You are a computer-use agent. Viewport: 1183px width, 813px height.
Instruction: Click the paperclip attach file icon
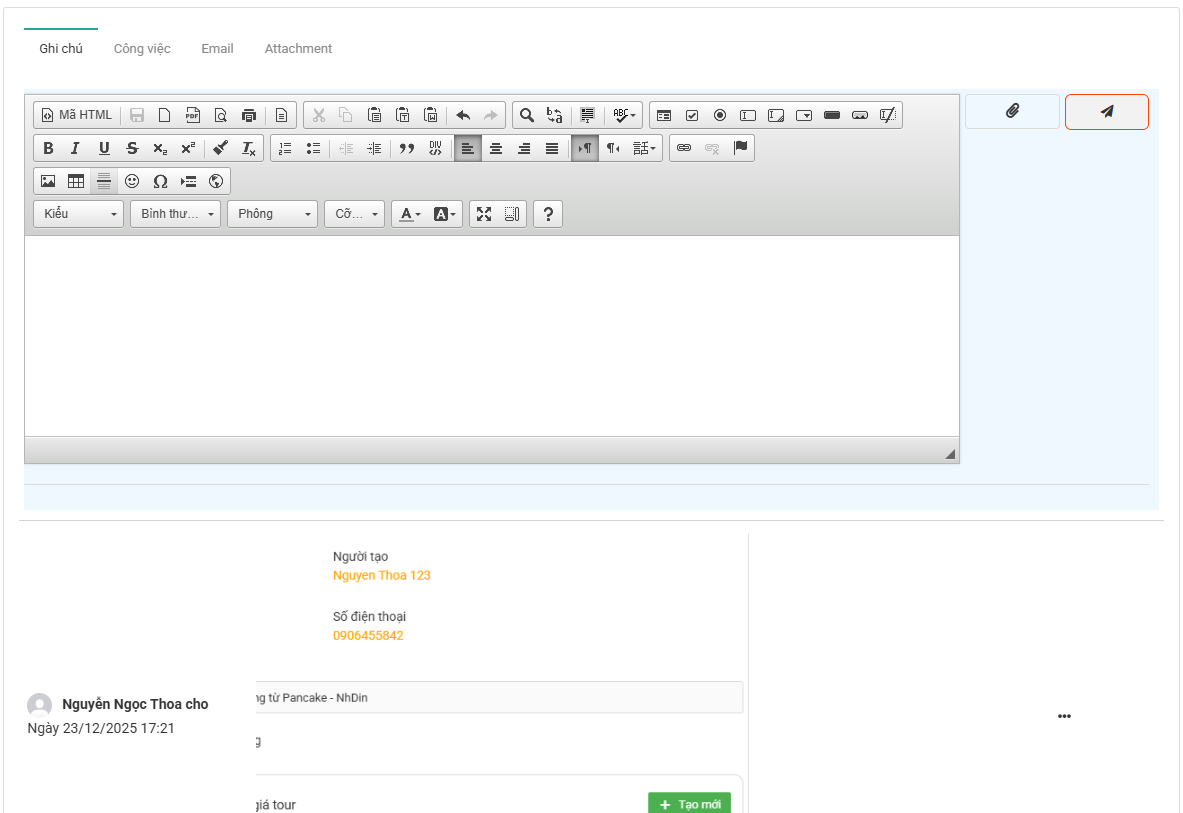(1012, 112)
